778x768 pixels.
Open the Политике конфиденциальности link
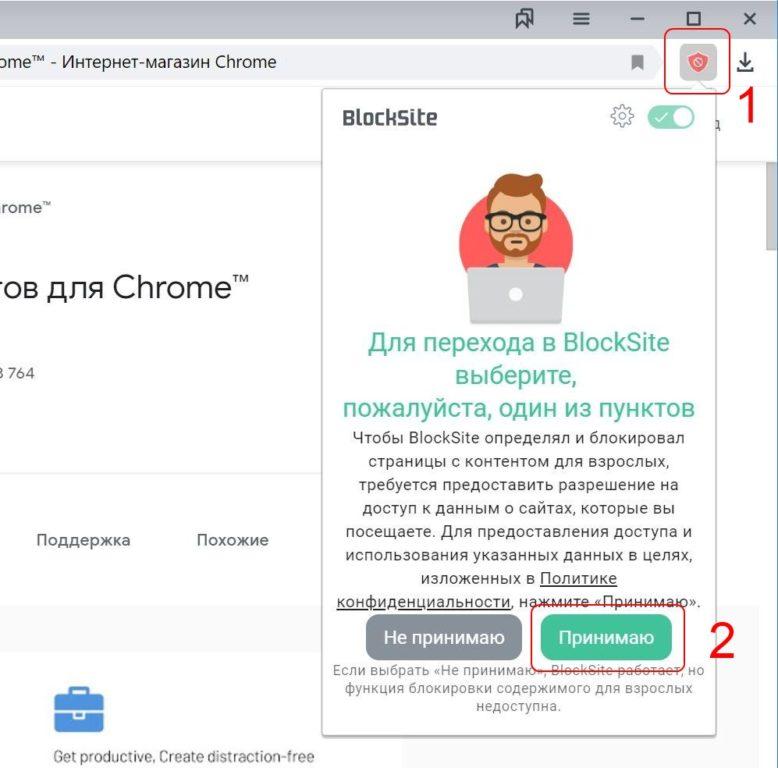click(x=579, y=578)
